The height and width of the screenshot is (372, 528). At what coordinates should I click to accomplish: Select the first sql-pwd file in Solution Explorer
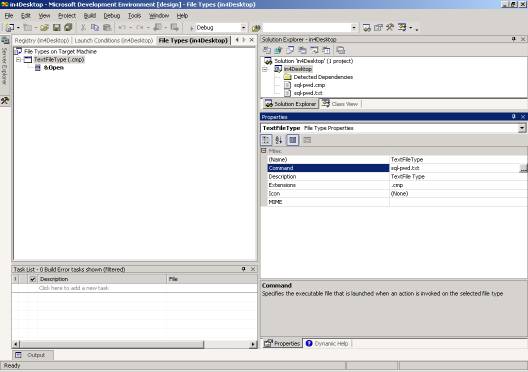point(305,85)
